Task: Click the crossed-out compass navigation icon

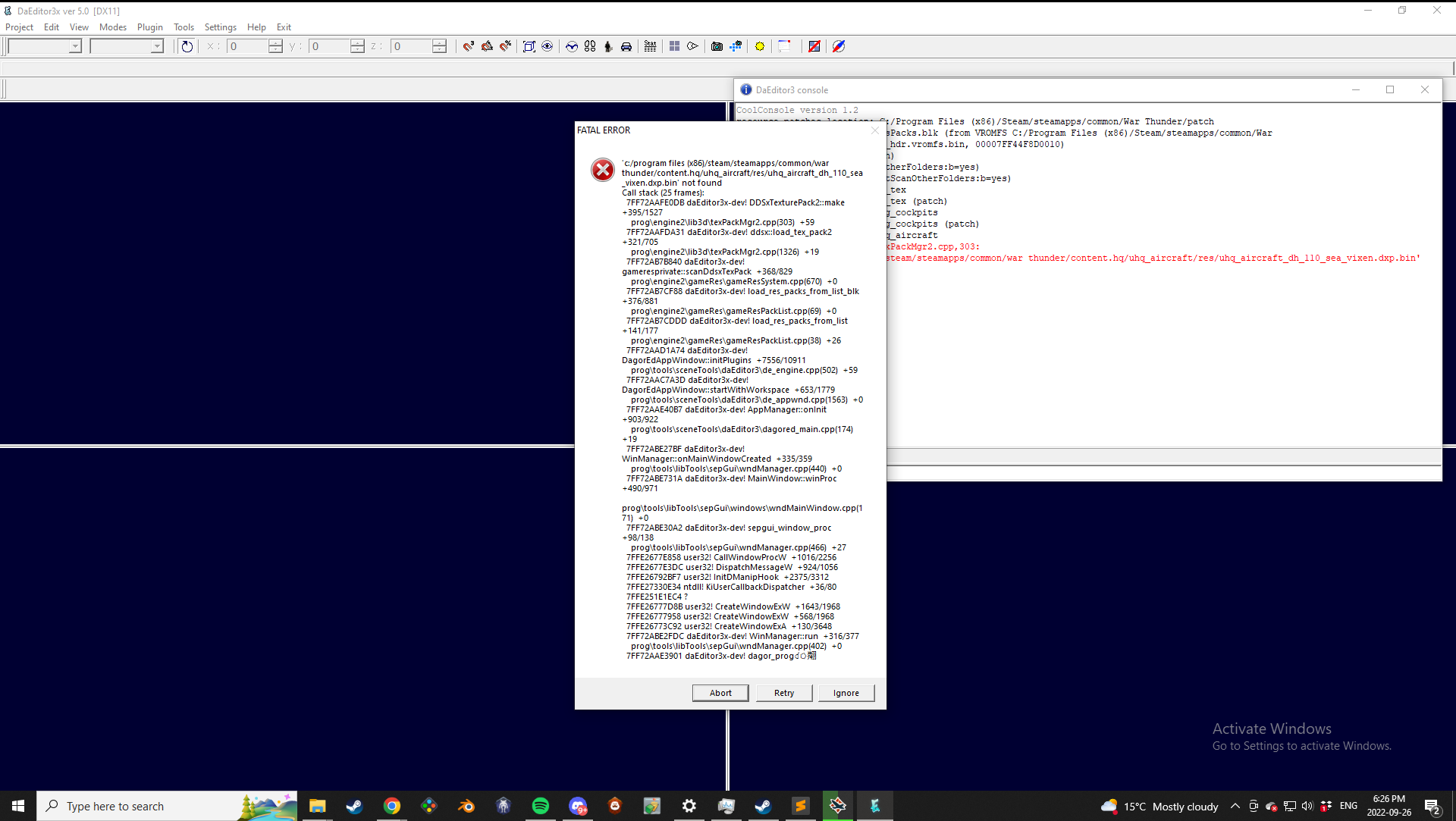Action: click(x=839, y=46)
